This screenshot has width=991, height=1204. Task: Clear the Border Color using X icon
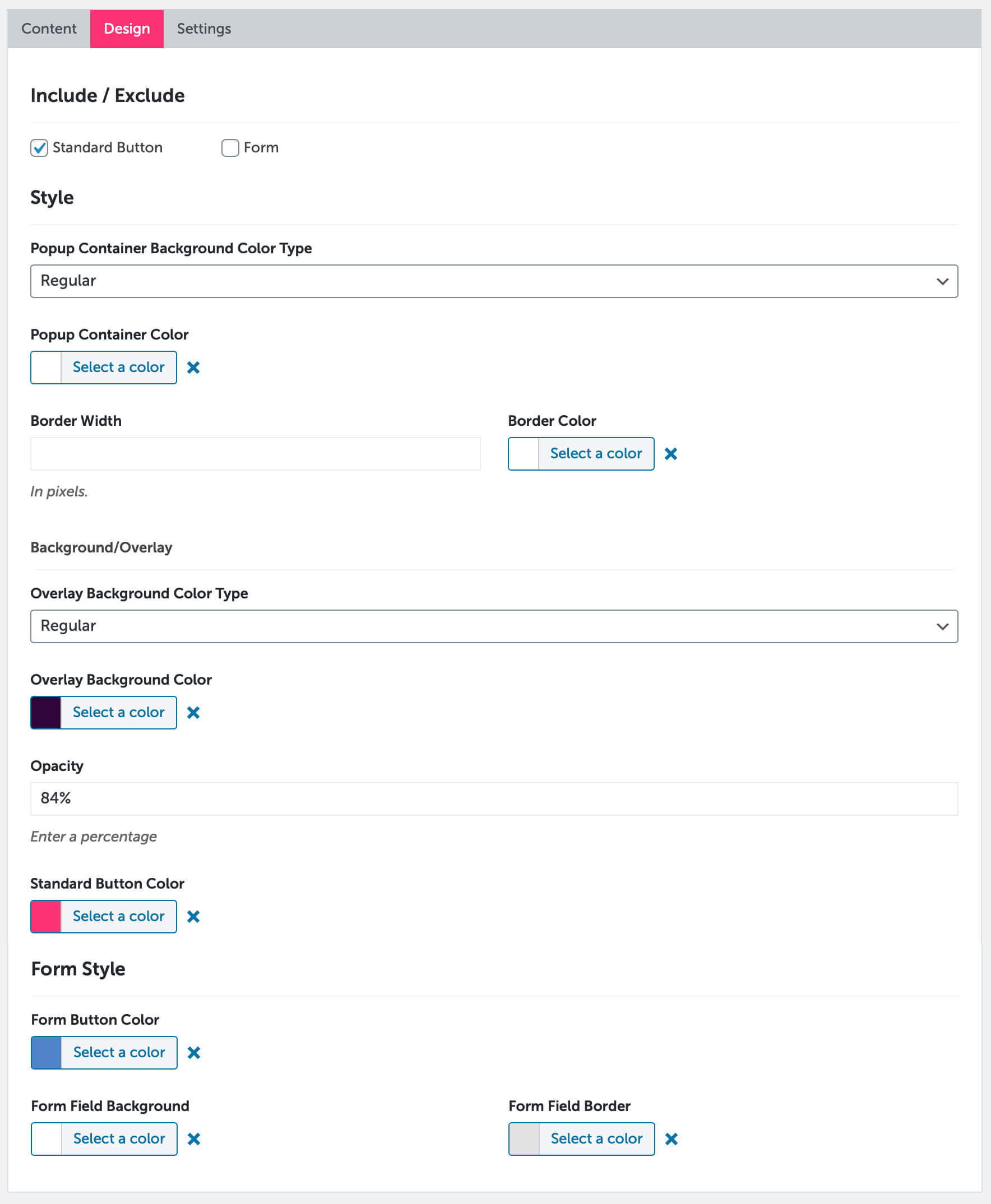tap(671, 454)
